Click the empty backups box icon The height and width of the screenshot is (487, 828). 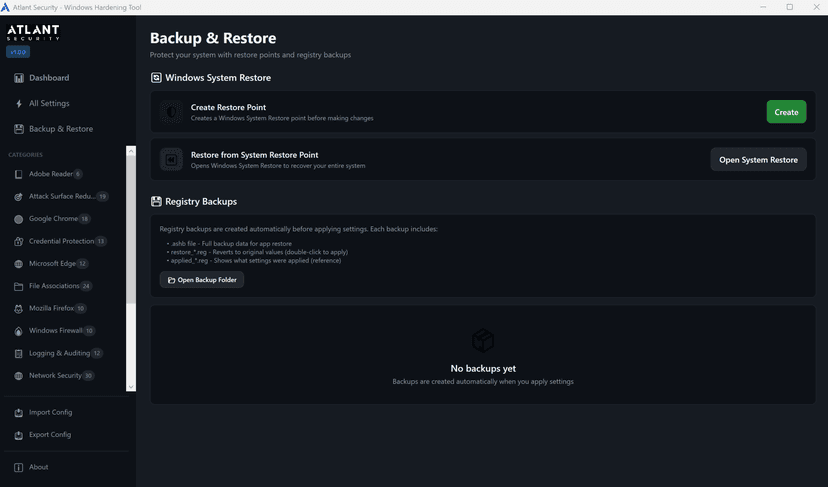pyautogui.click(x=483, y=341)
